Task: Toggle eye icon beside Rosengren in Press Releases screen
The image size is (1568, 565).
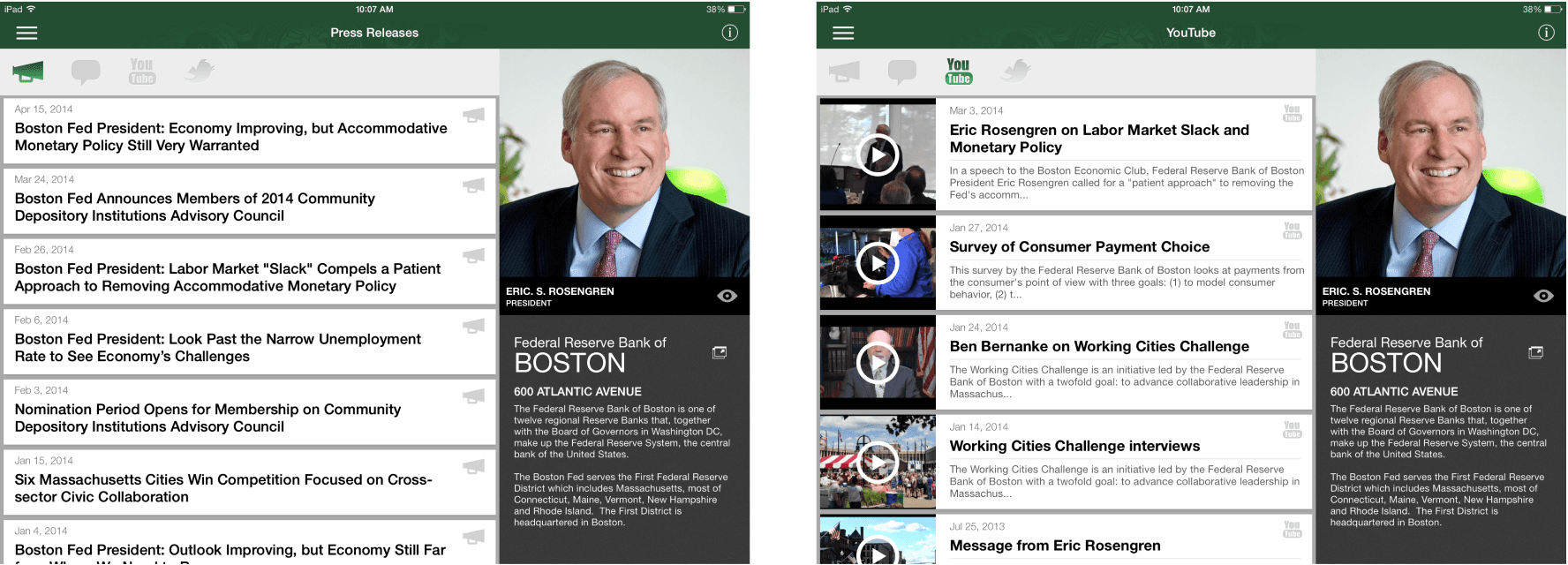Action: coord(727,296)
